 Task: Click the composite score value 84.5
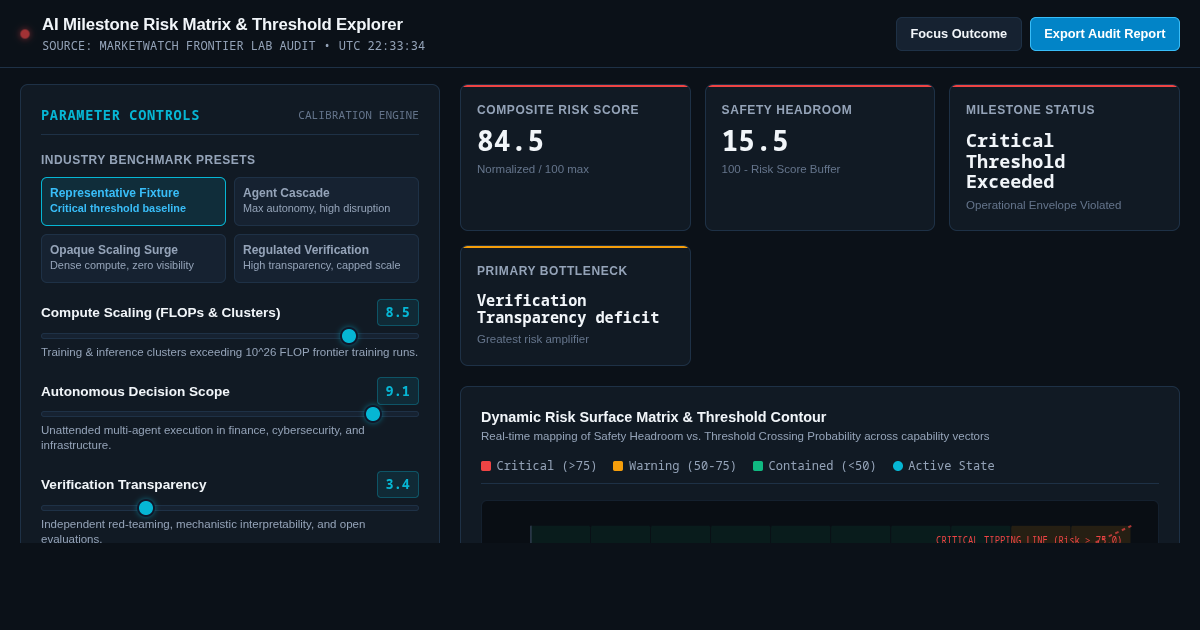tap(510, 141)
